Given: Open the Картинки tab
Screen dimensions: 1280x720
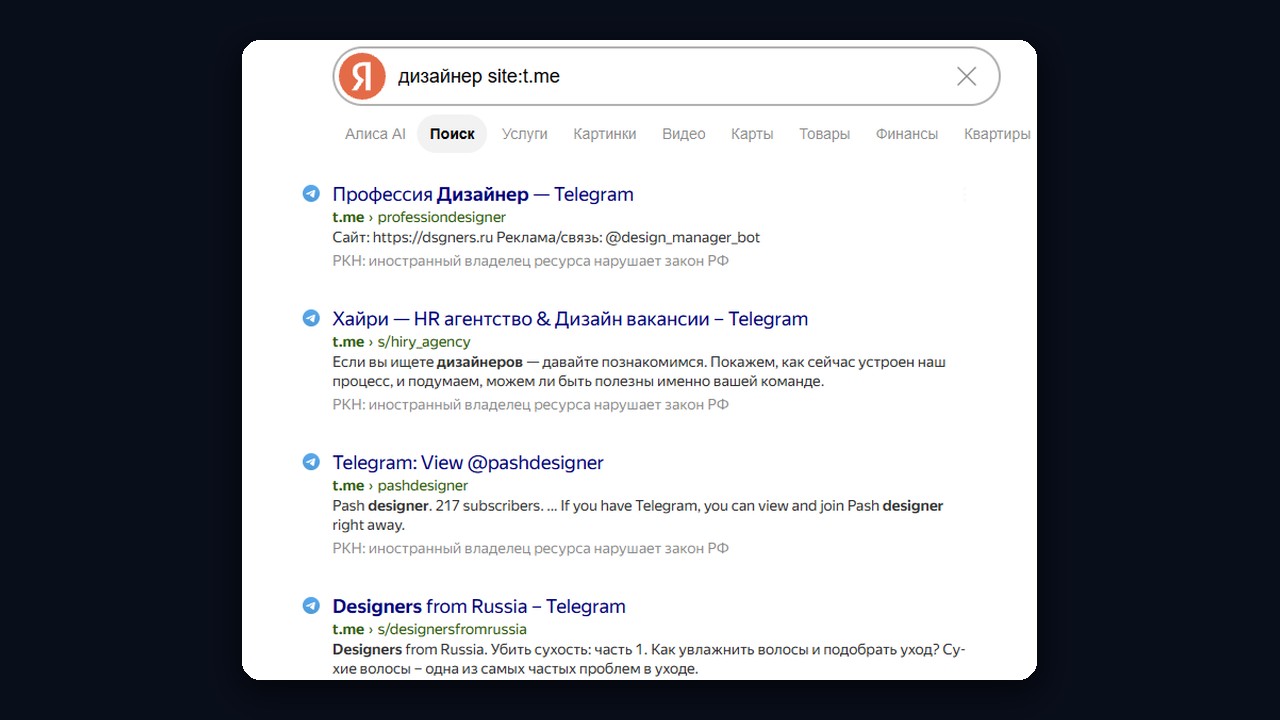Looking at the screenshot, I should pyautogui.click(x=605, y=134).
